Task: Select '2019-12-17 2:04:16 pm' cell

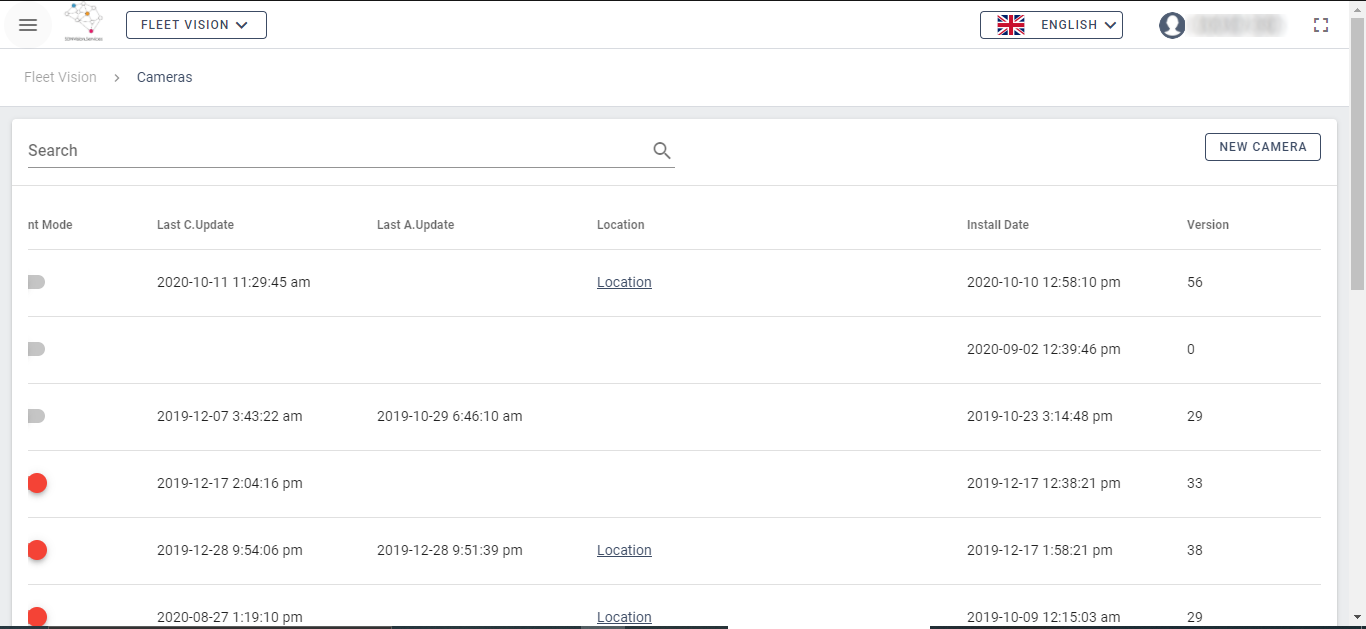Action: 230,483
